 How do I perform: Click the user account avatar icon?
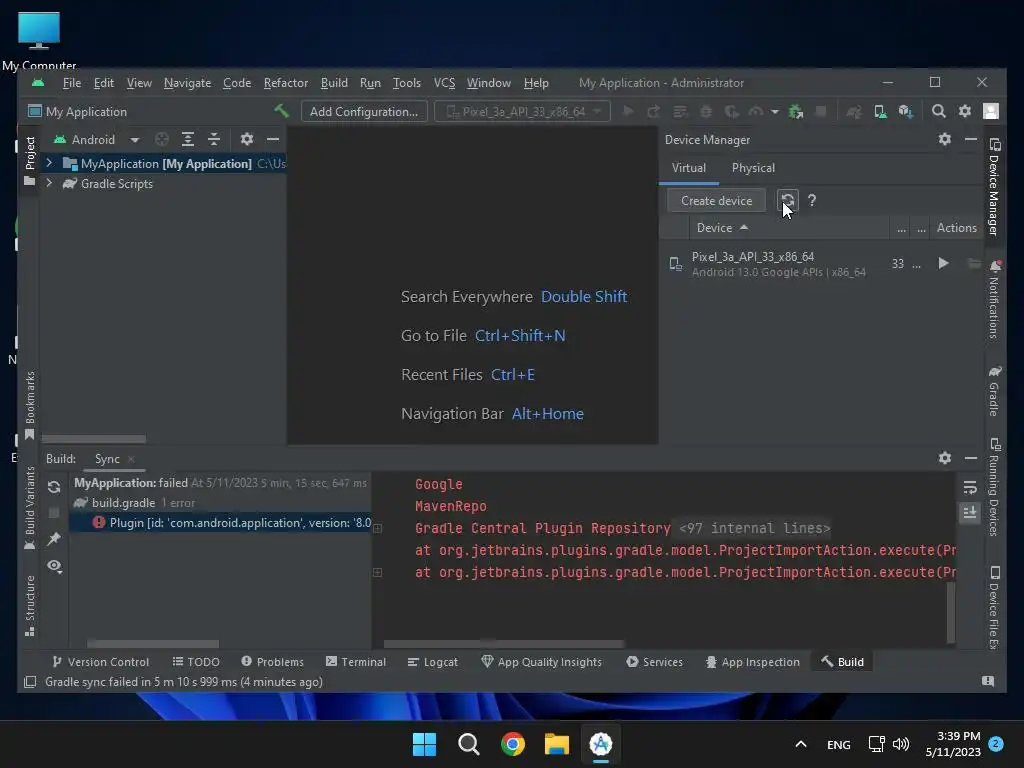click(991, 112)
